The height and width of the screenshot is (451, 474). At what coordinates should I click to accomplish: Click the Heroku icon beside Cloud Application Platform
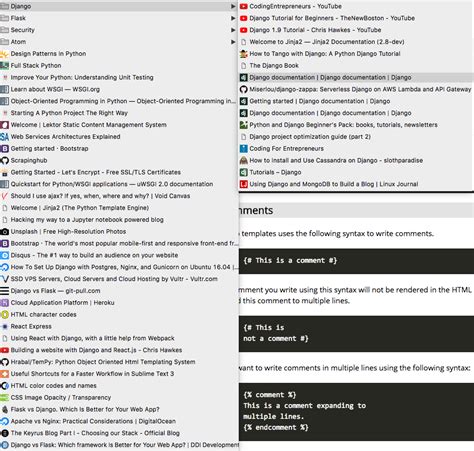4,303
